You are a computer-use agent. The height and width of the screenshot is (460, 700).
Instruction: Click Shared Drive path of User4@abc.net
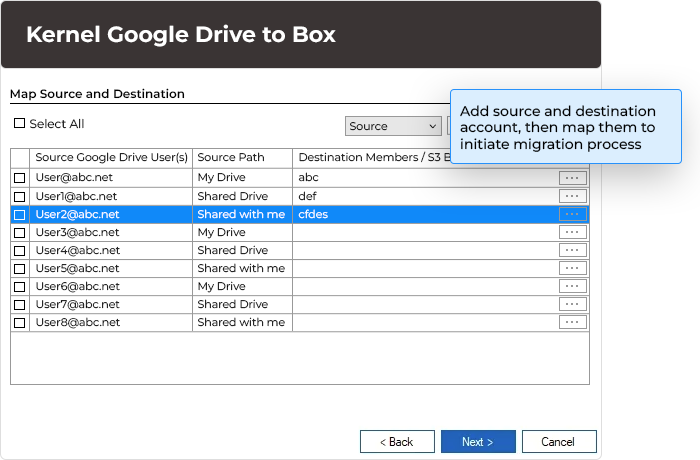point(233,250)
